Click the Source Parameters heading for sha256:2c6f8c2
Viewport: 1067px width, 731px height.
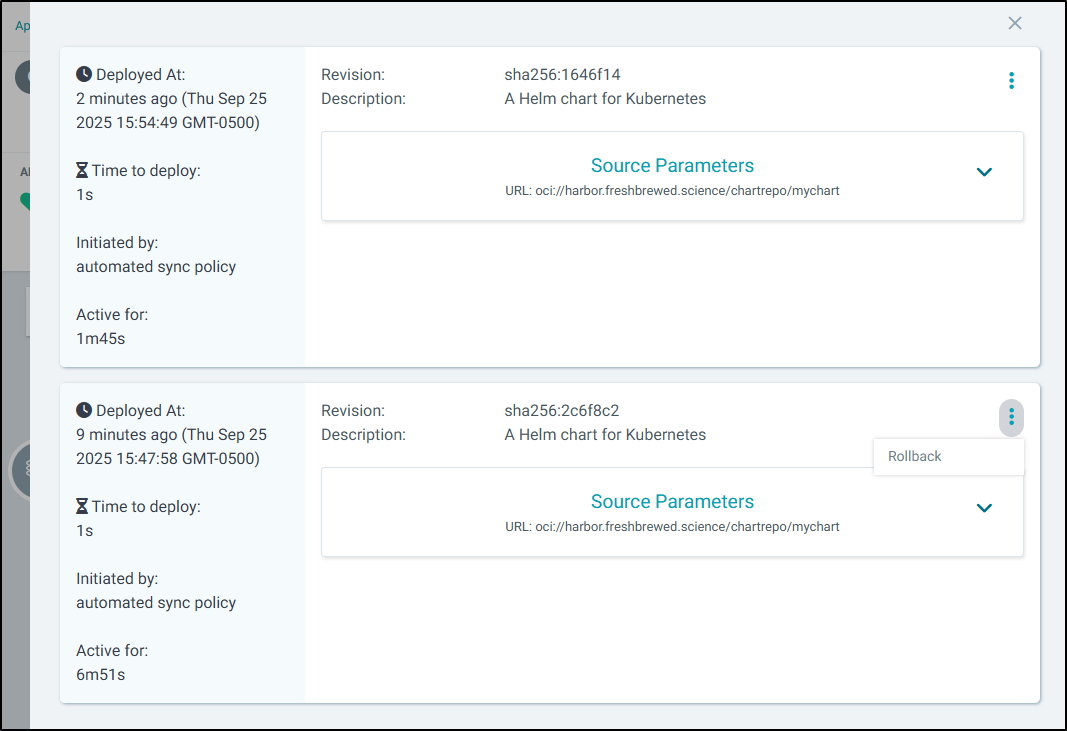(672, 502)
